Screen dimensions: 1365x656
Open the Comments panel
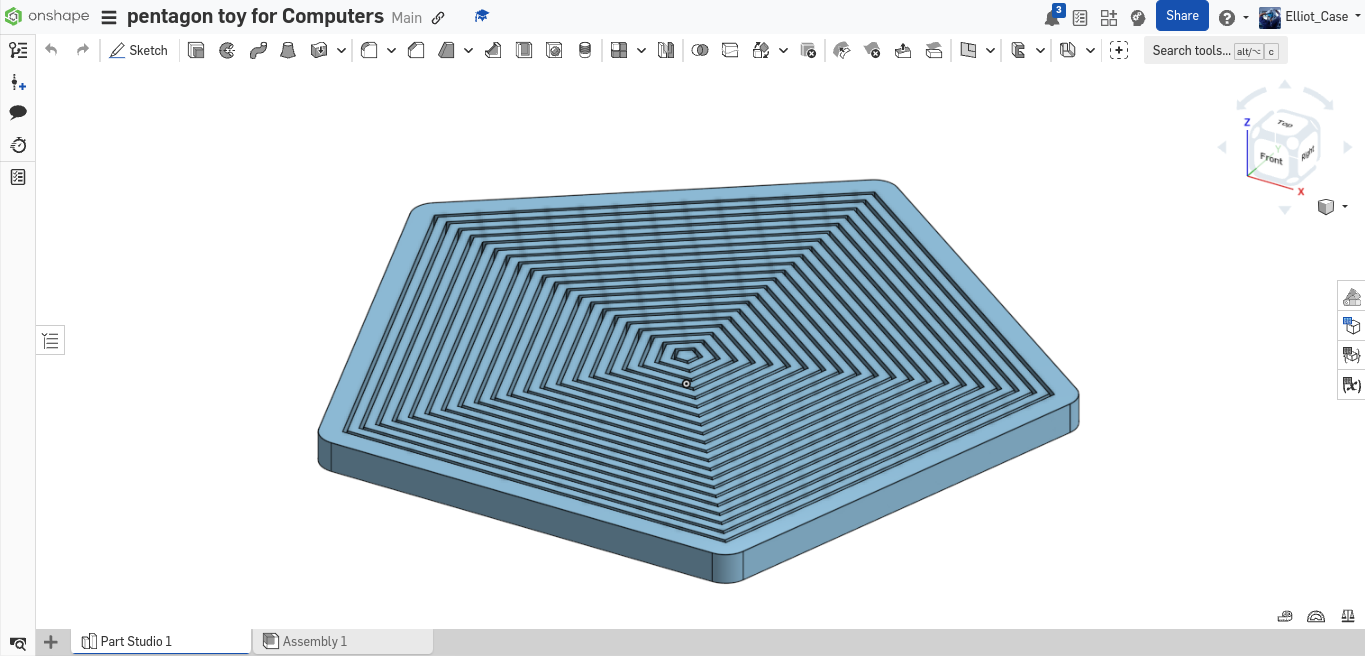click(18, 113)
